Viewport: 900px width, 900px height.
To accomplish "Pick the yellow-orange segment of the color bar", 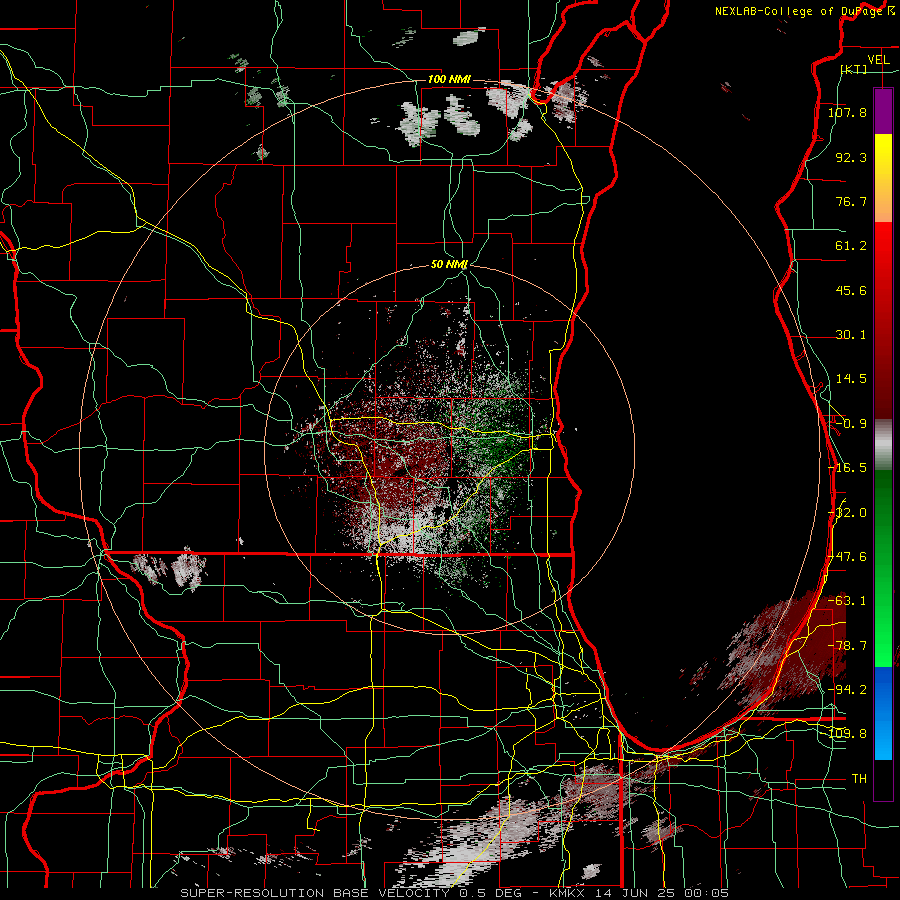I will click(x=883, y=179).
